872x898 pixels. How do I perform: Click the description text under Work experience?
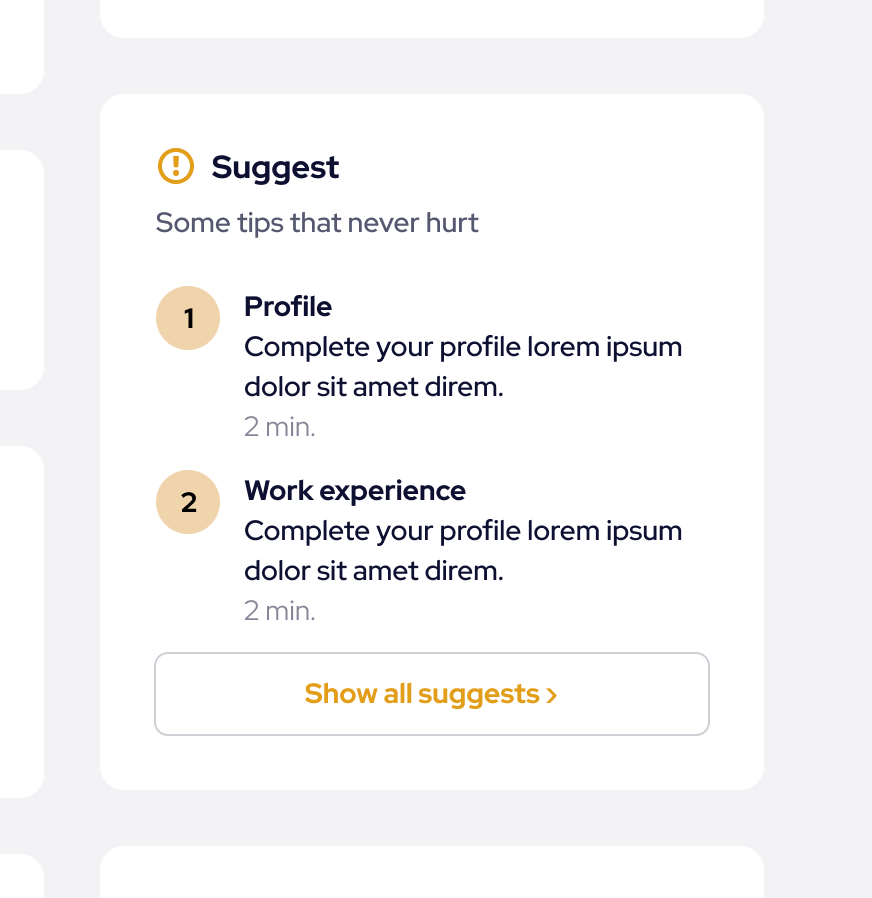tap(463, 550)
